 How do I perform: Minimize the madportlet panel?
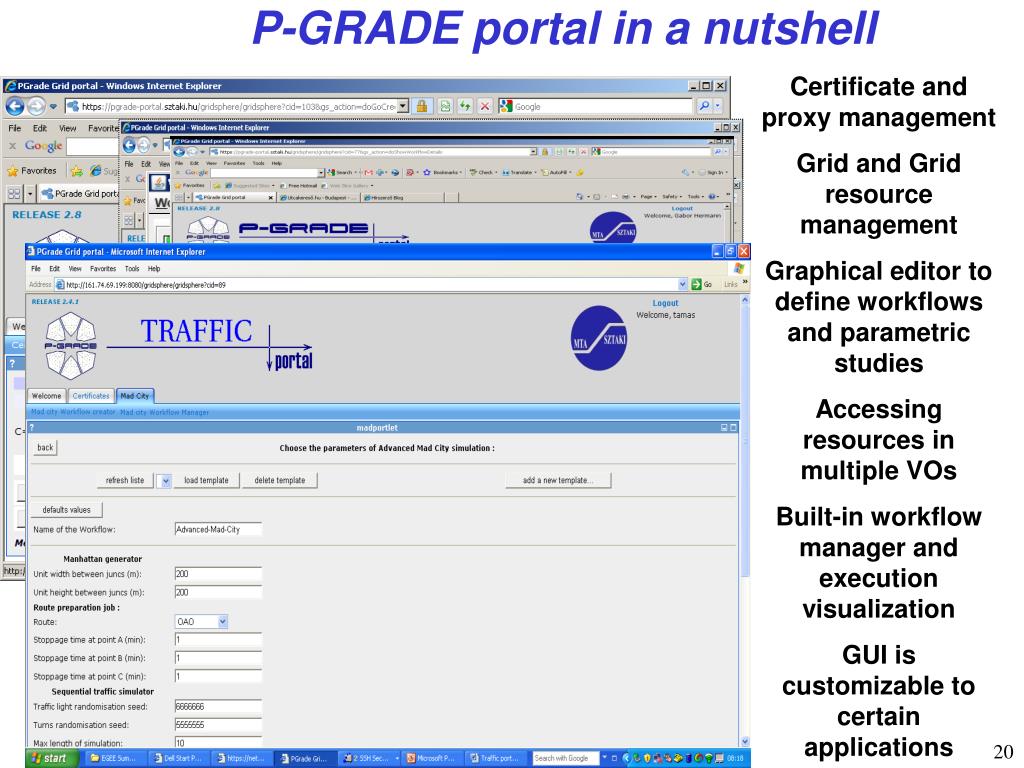724,428
